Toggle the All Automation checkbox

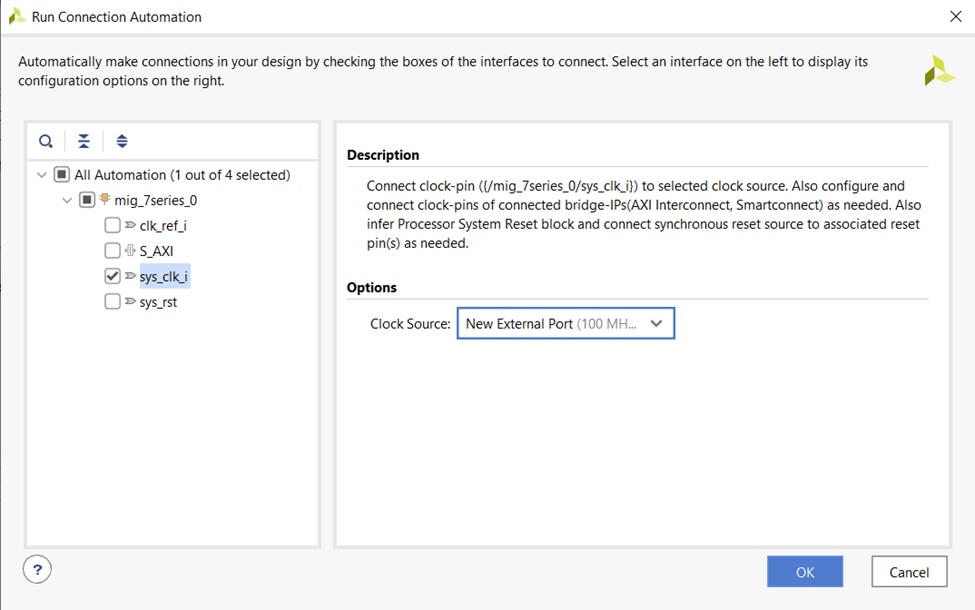click(x=62, y=175)
